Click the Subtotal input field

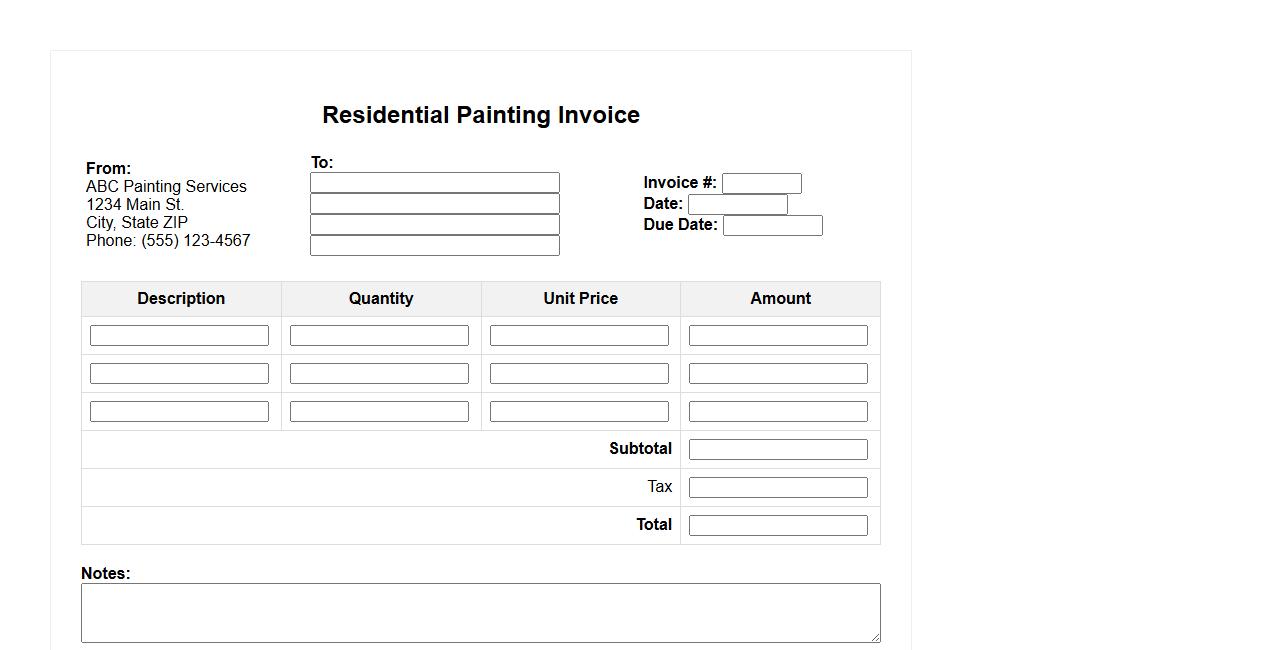(778, 449)
